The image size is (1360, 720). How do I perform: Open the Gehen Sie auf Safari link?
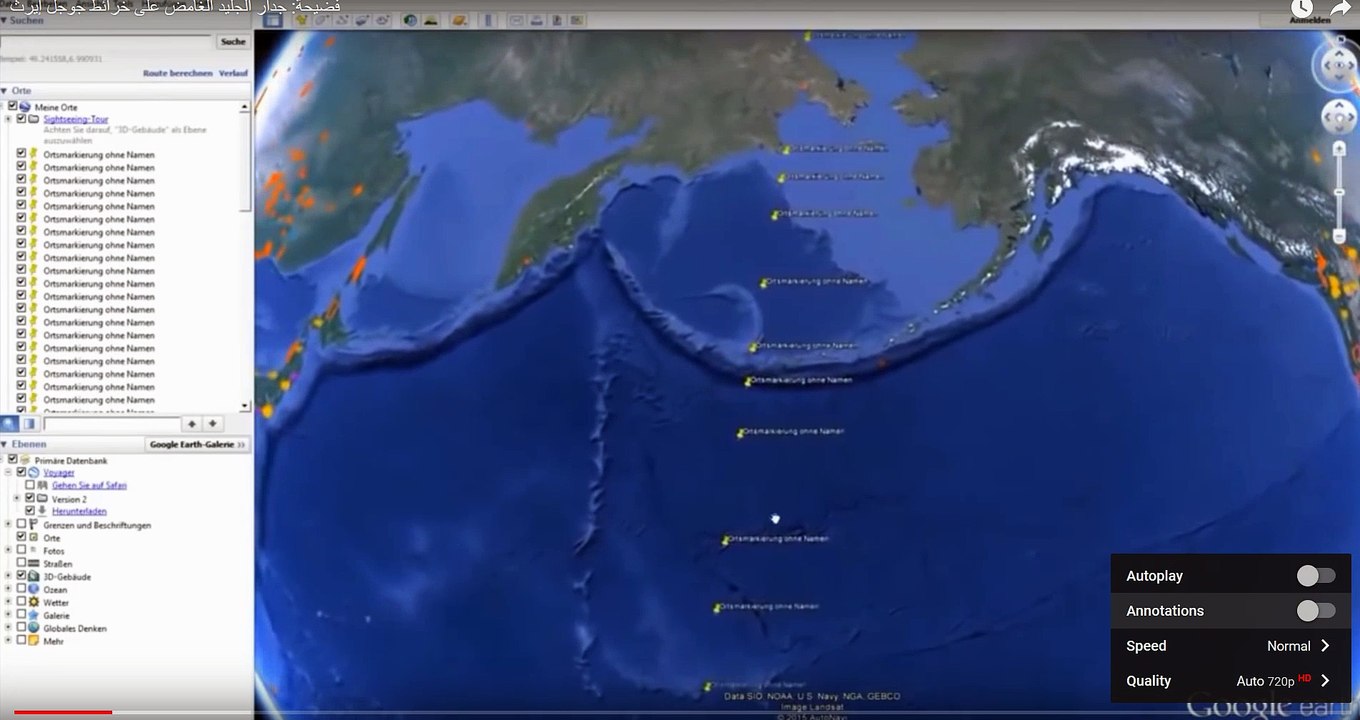[x=89, y=485]
